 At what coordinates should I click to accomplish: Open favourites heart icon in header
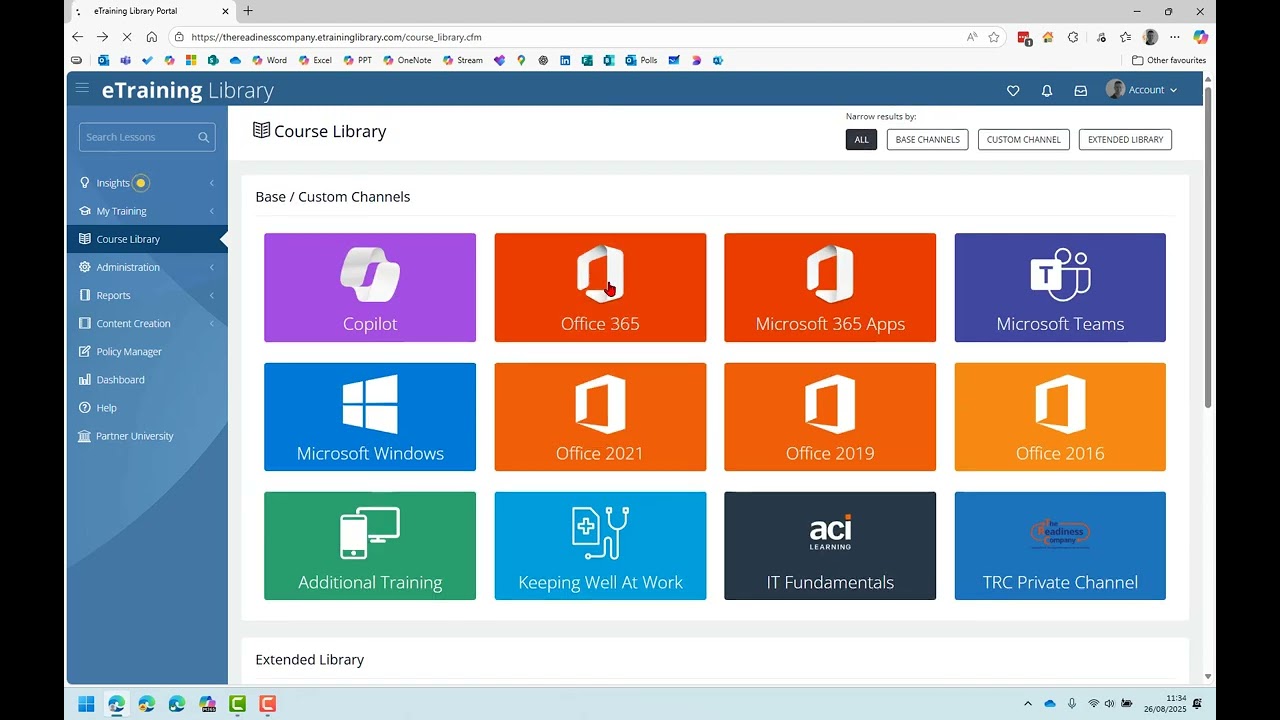(x=1013, y=90)
